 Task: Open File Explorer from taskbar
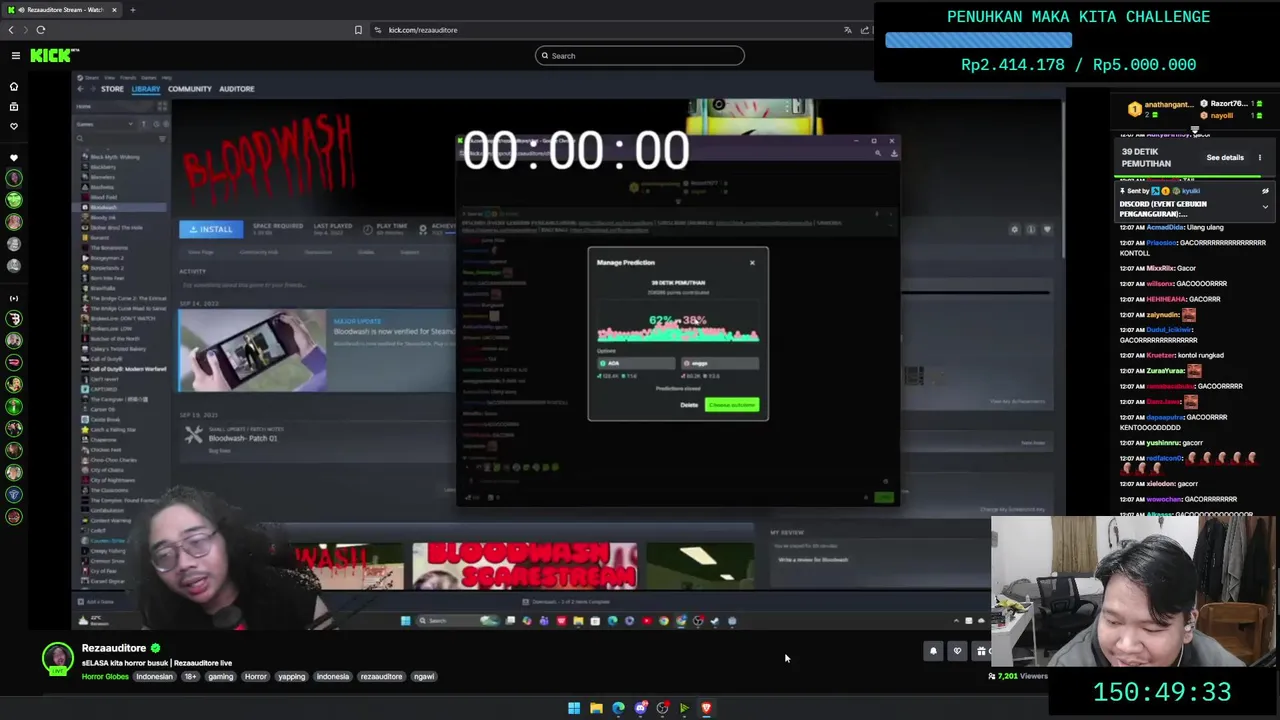point(596,708)
